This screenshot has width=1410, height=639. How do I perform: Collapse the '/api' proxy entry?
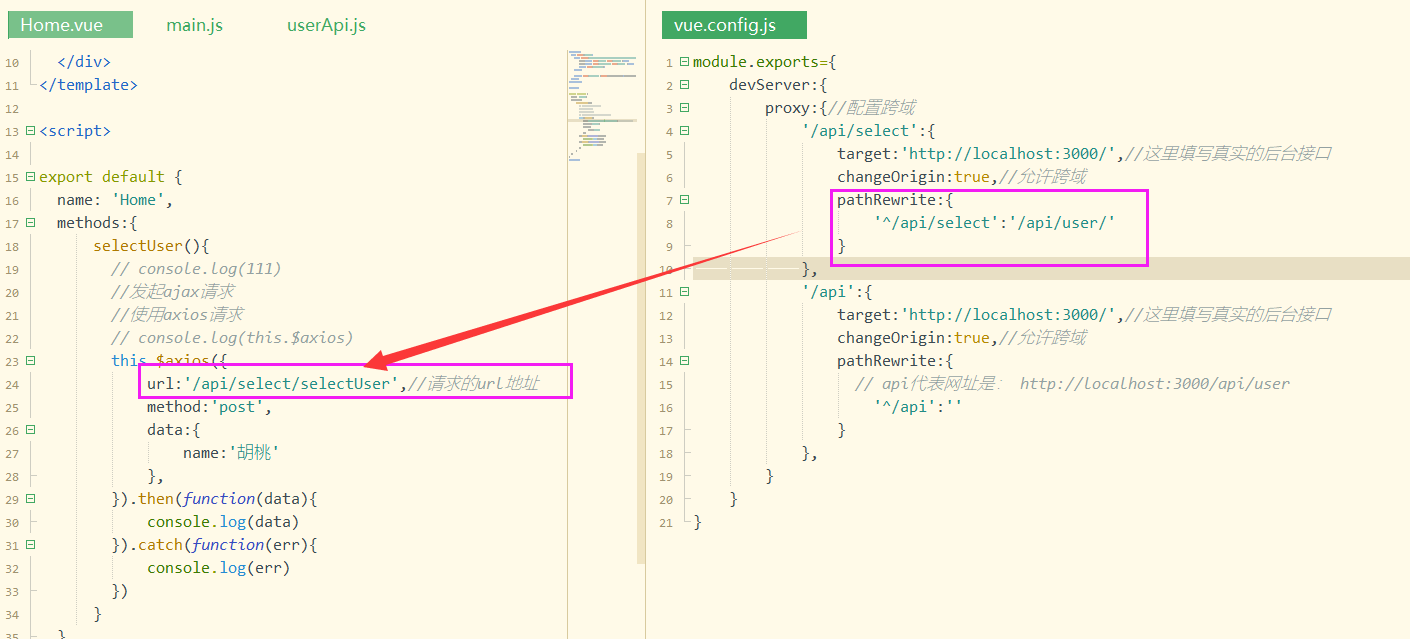click(x=684, y=291)
